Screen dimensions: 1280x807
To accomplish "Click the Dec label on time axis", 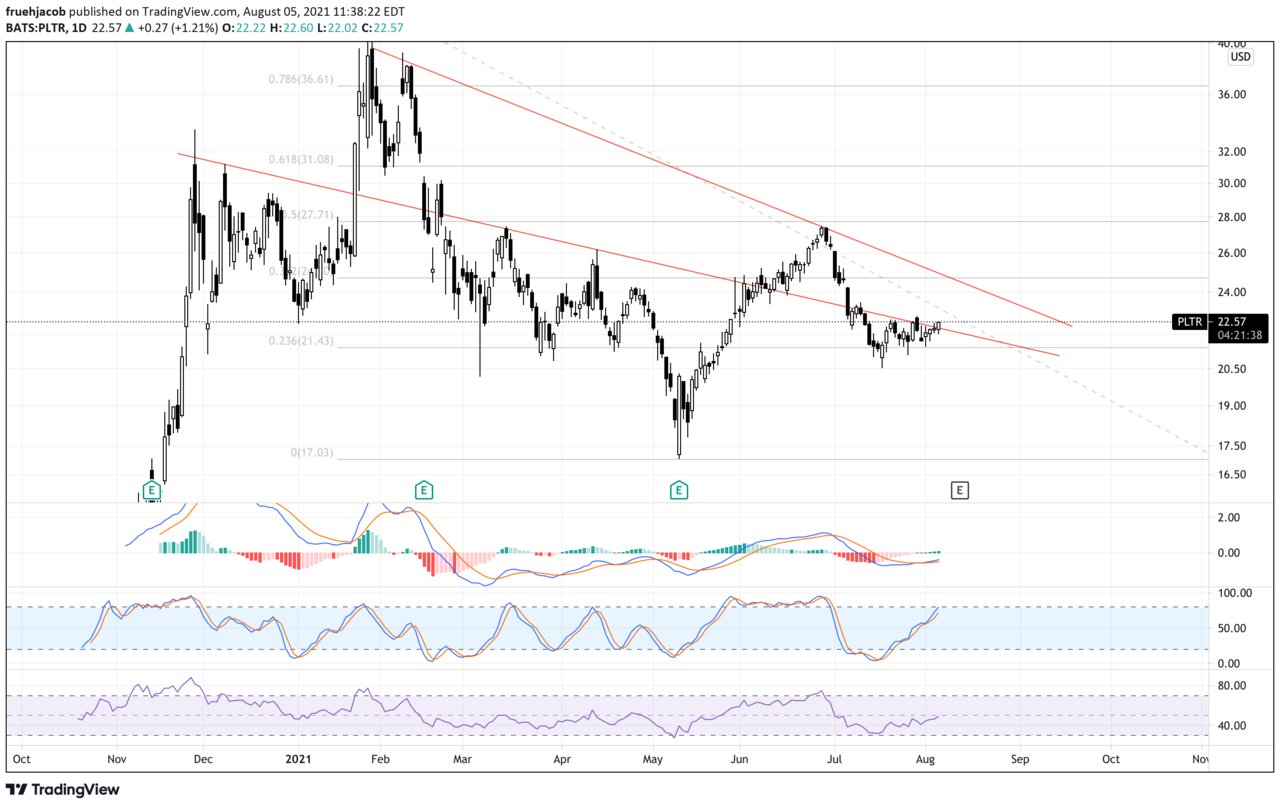I will tap(203, 760).
